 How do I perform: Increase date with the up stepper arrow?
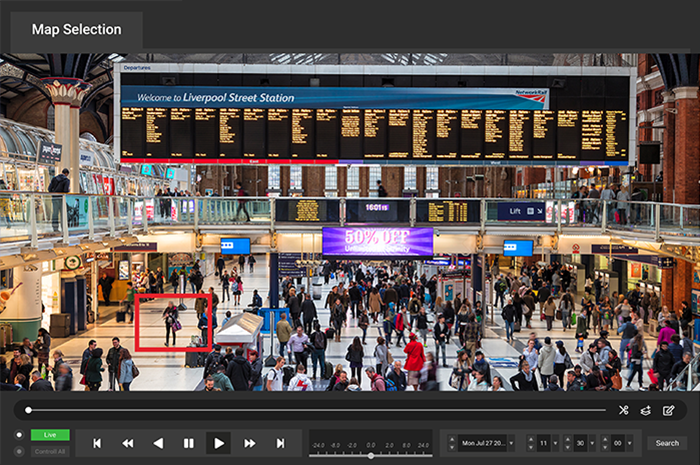[452, 440]
